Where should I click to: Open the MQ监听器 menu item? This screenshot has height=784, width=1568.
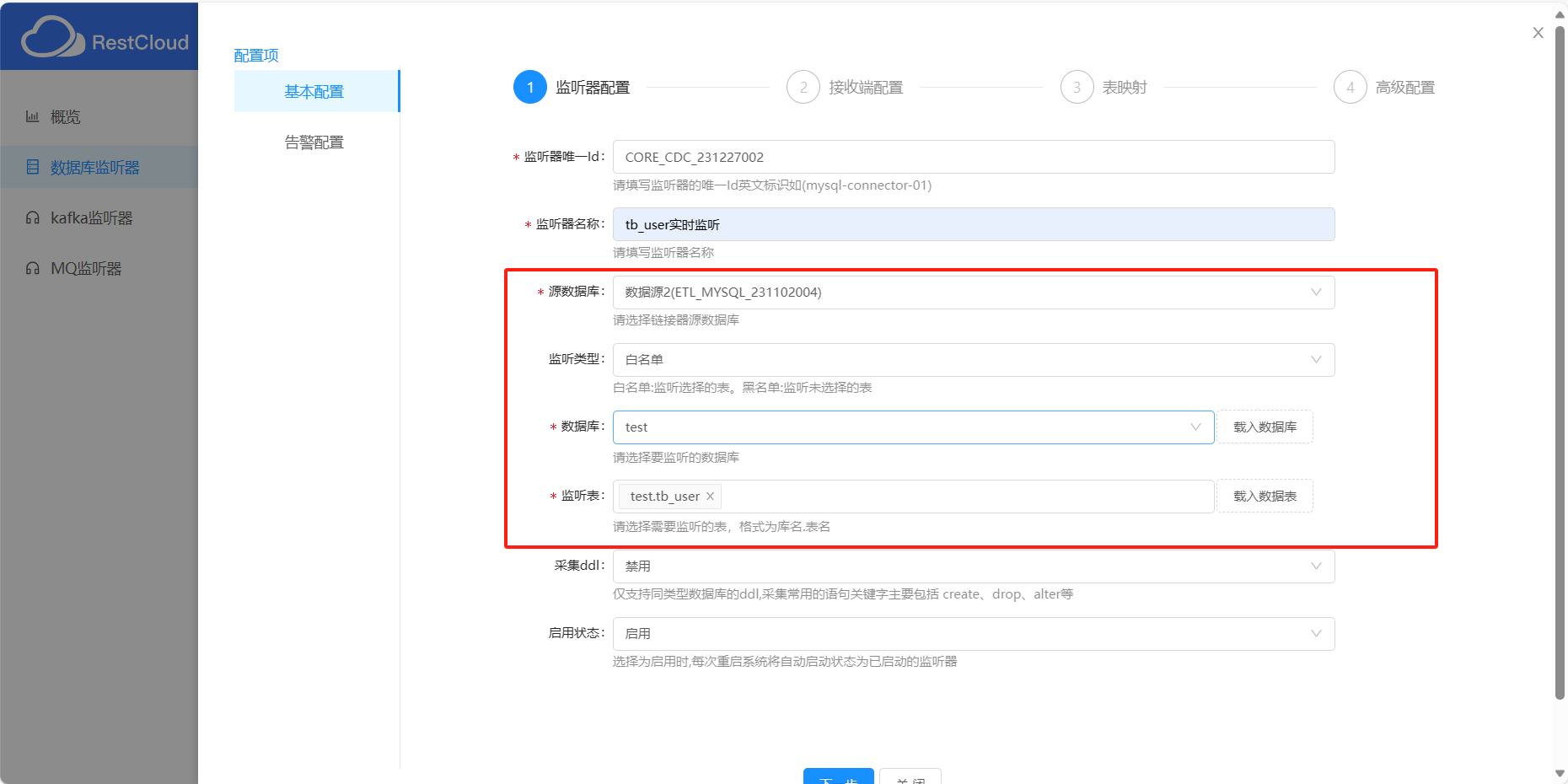(x=99, y=268)
